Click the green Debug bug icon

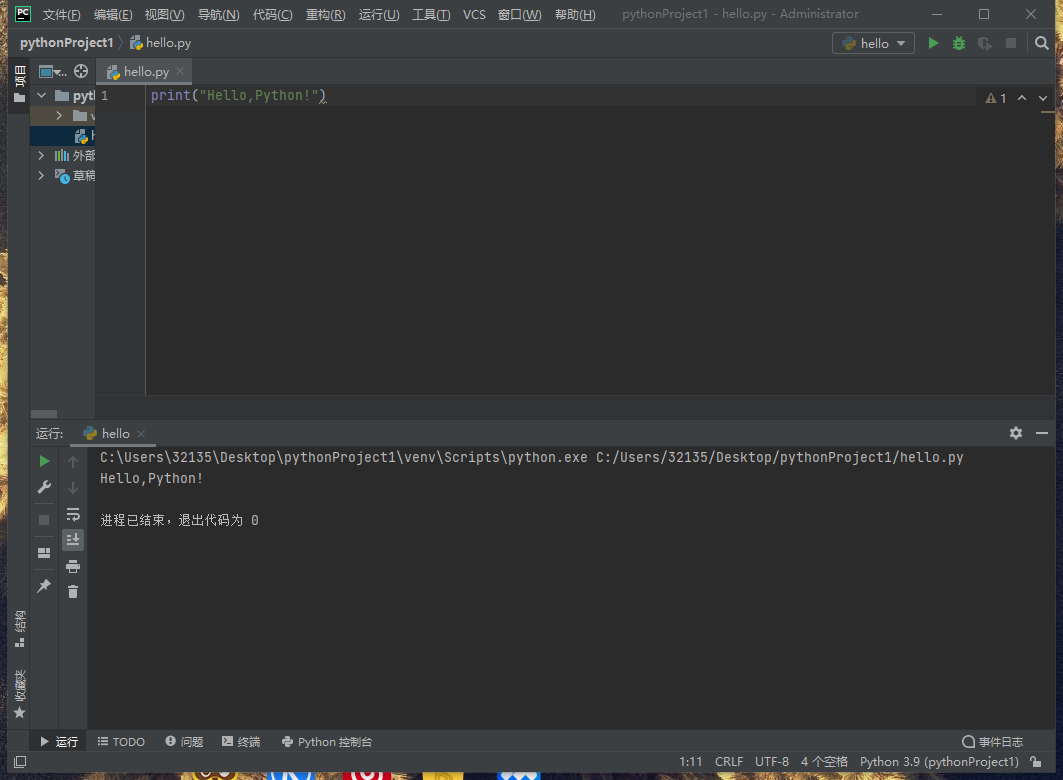(959, 43)
